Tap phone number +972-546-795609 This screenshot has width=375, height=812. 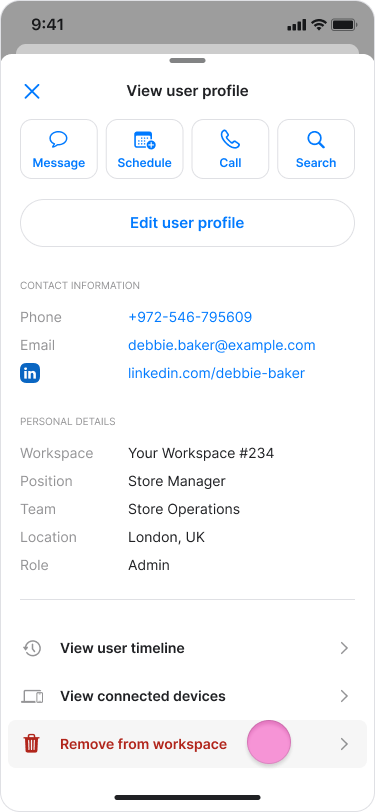pyautogui.click(x=190, y=317)
